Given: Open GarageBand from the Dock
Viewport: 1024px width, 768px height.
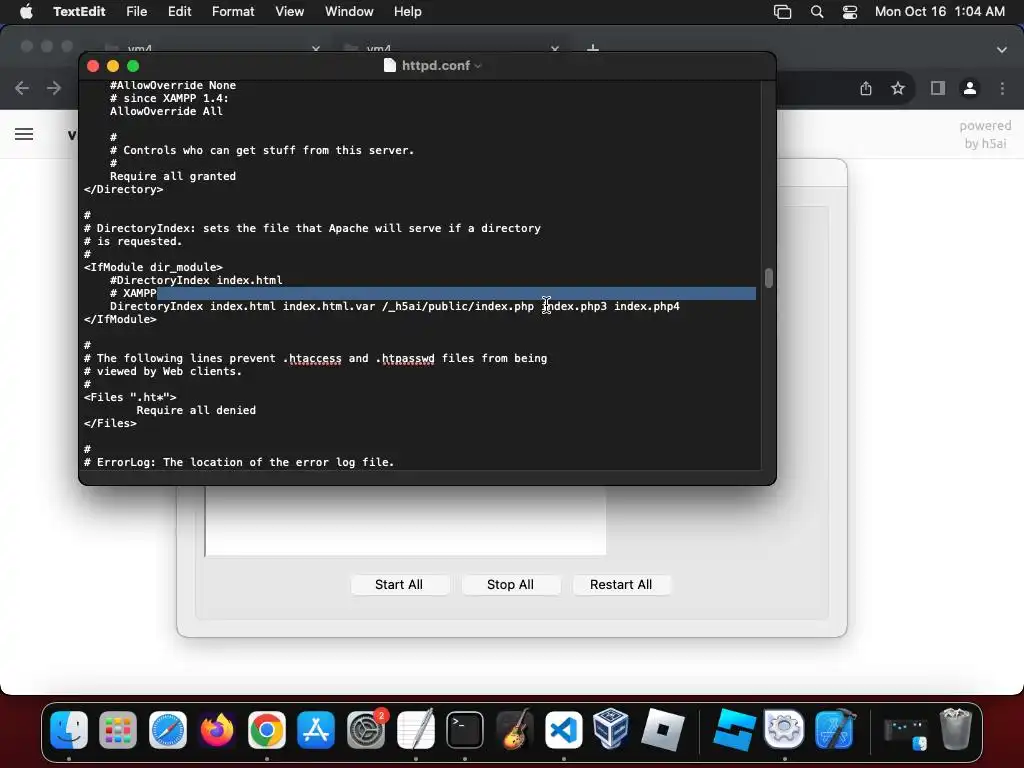Looking at the screenshot, I should [x=514, y=729].
